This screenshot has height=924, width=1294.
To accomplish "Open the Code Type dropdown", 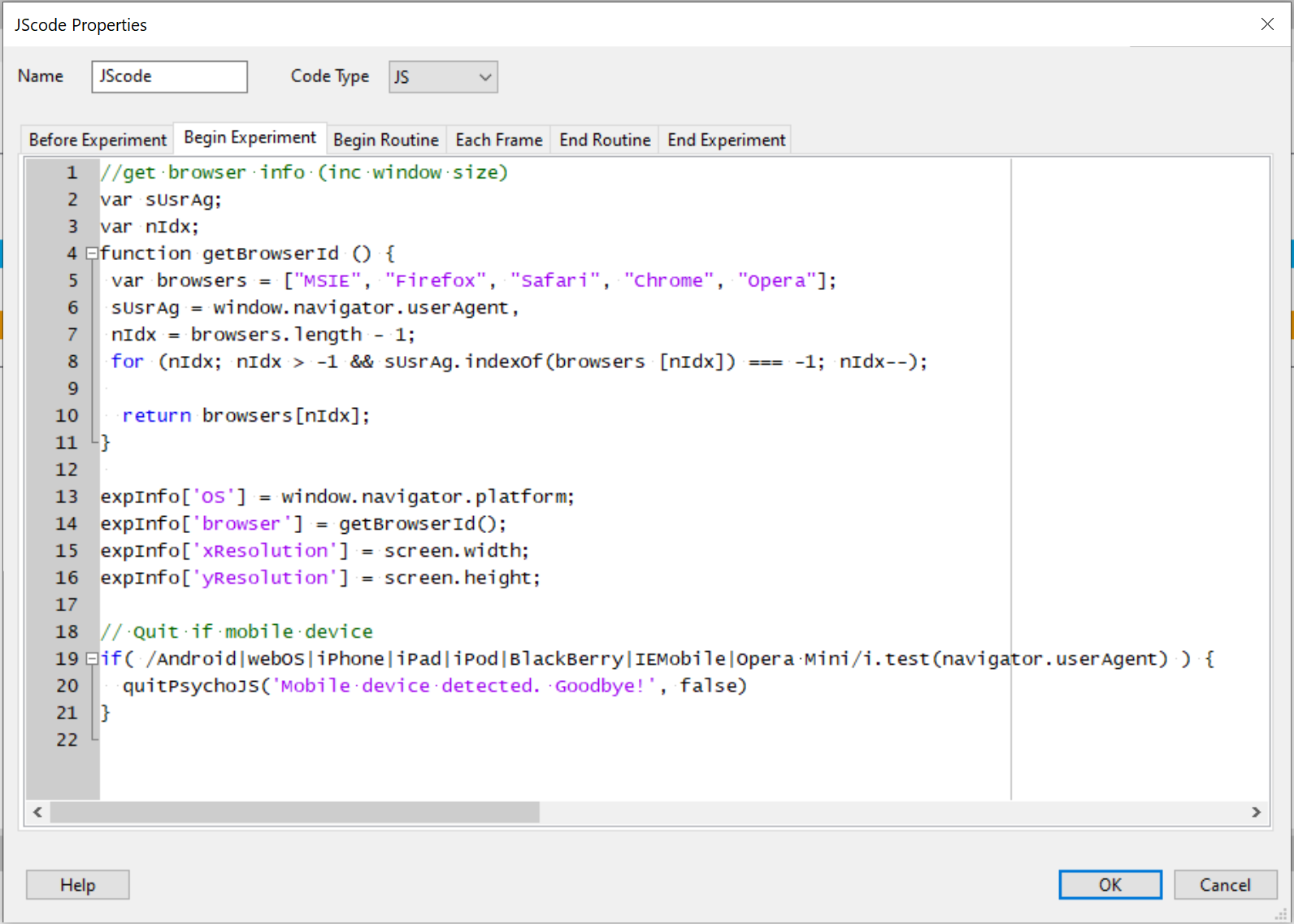I will point(443,77).
